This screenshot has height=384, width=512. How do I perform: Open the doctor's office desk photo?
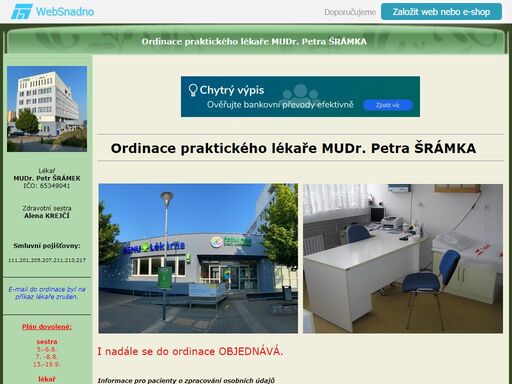point(403,258)
